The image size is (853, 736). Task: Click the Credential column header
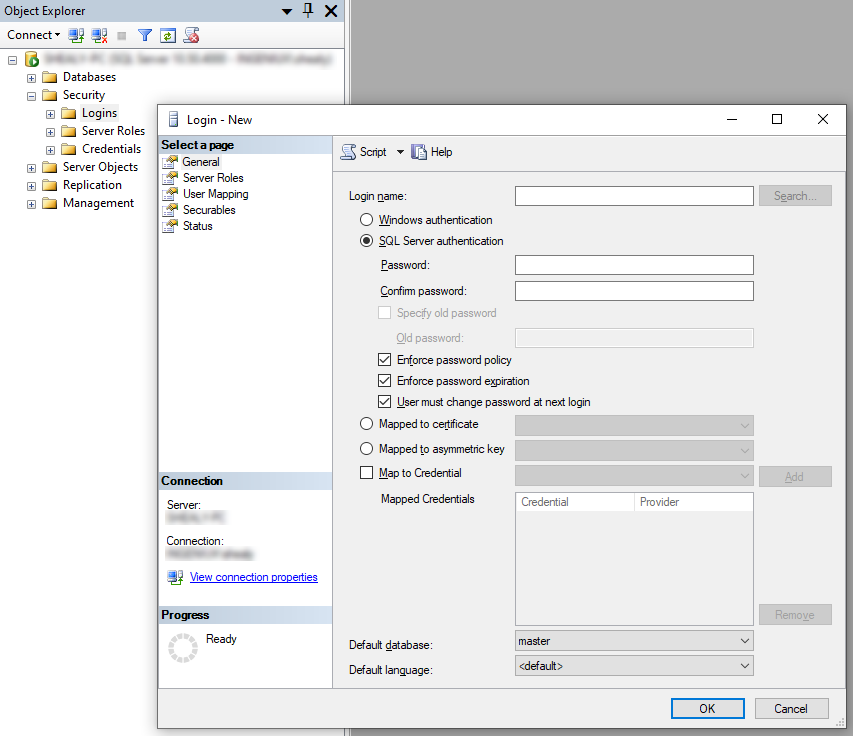[x=575, y=502]
